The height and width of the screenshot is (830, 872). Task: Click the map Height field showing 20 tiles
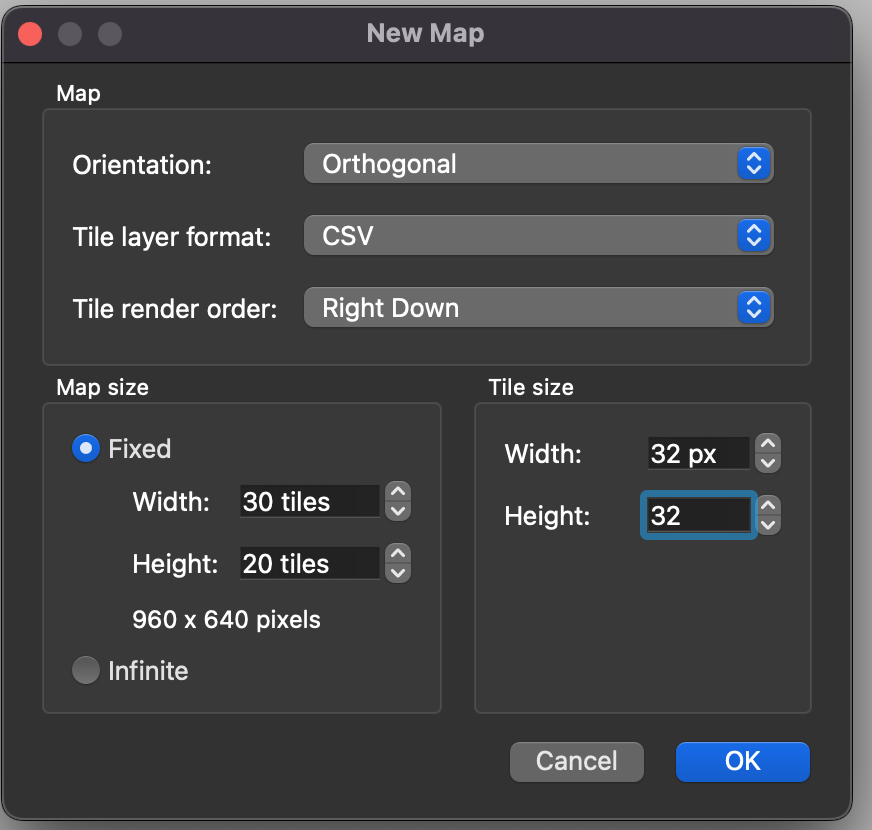[310, 563]
